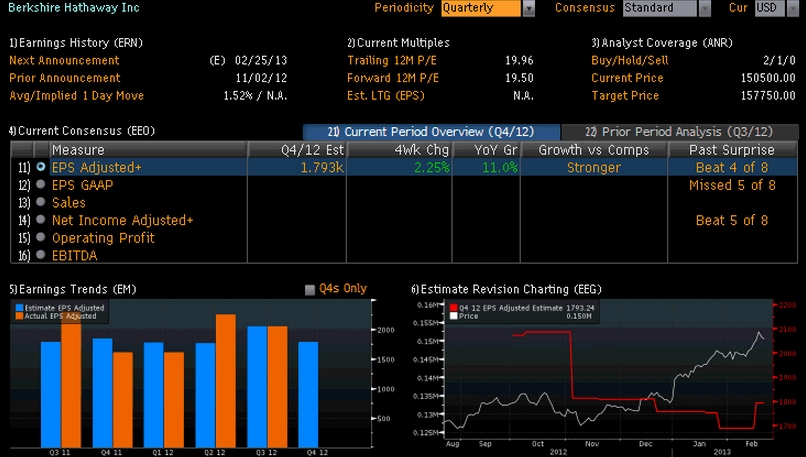Click the 02/25/13 announcement date
The width and height of the screenshot is (806, 457).
point(261,60)
